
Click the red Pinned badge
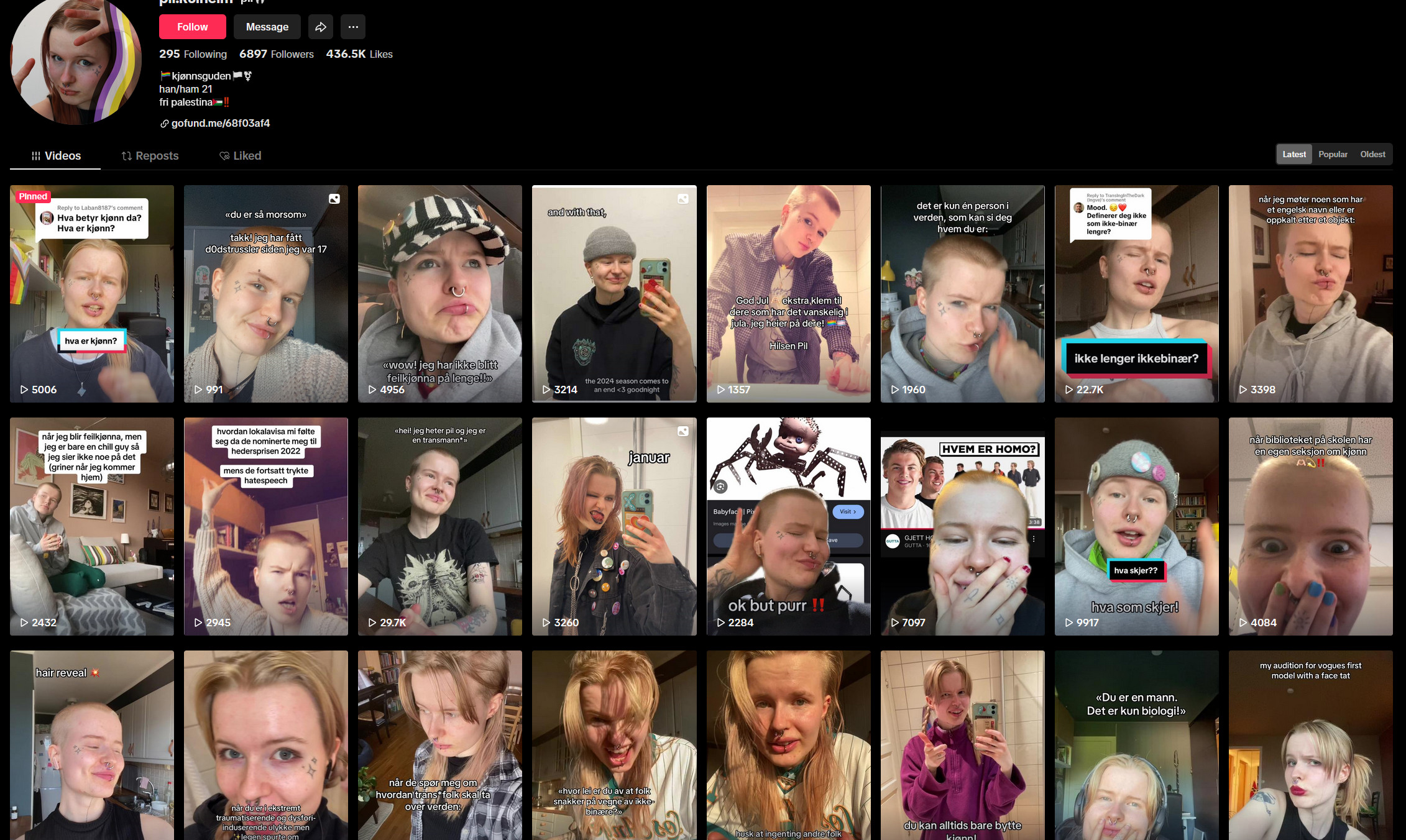33,196
